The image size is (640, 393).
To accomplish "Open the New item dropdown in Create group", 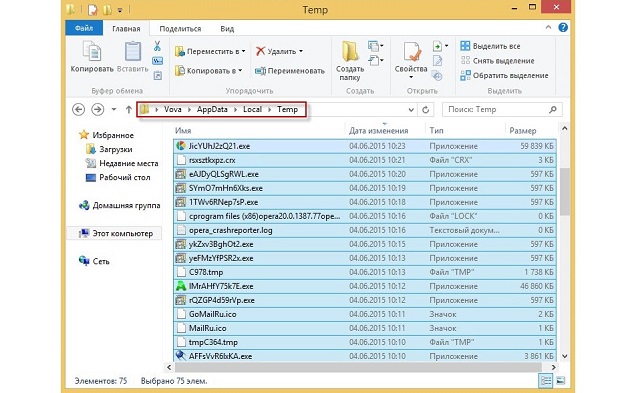I will [x=375, y=46].
